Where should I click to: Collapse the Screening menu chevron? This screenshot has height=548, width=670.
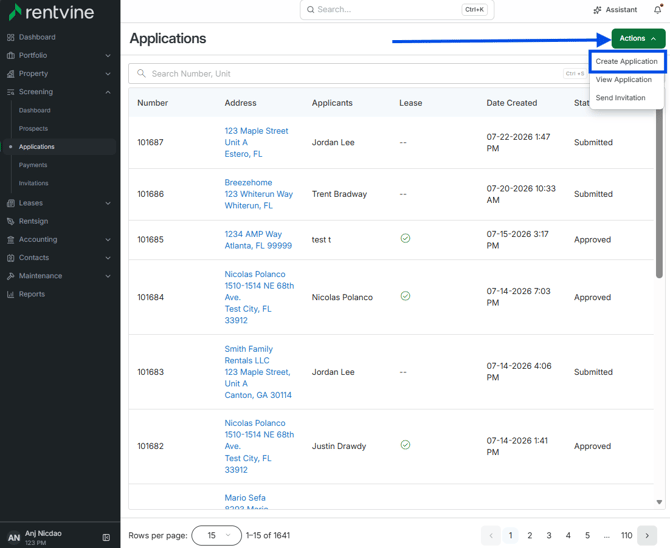[108, 92]
